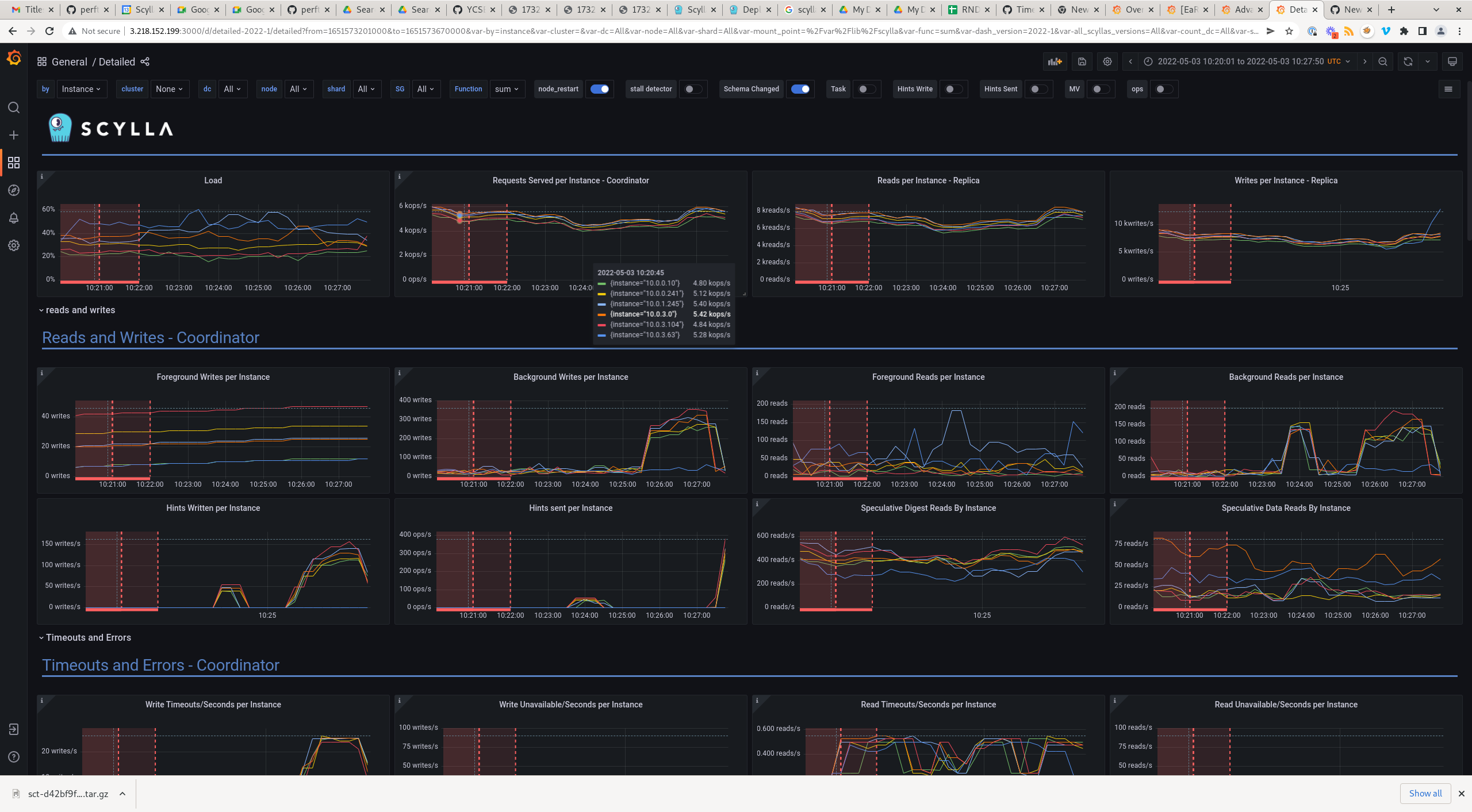The image size is (1472, 812).
Task: Open Load panel title menu
Action: click(x=213, y=180)
